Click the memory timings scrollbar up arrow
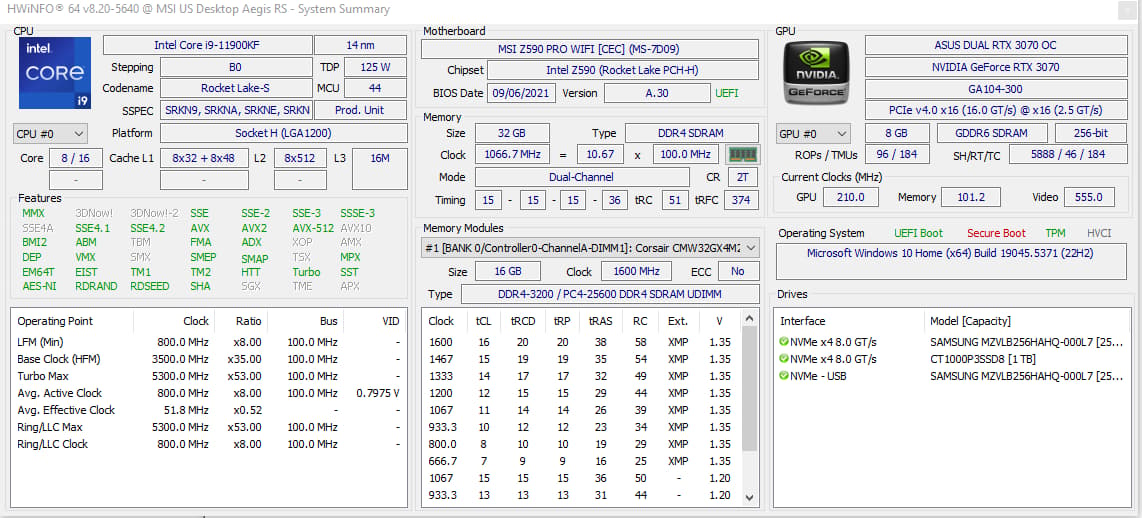 coord(750,318)
